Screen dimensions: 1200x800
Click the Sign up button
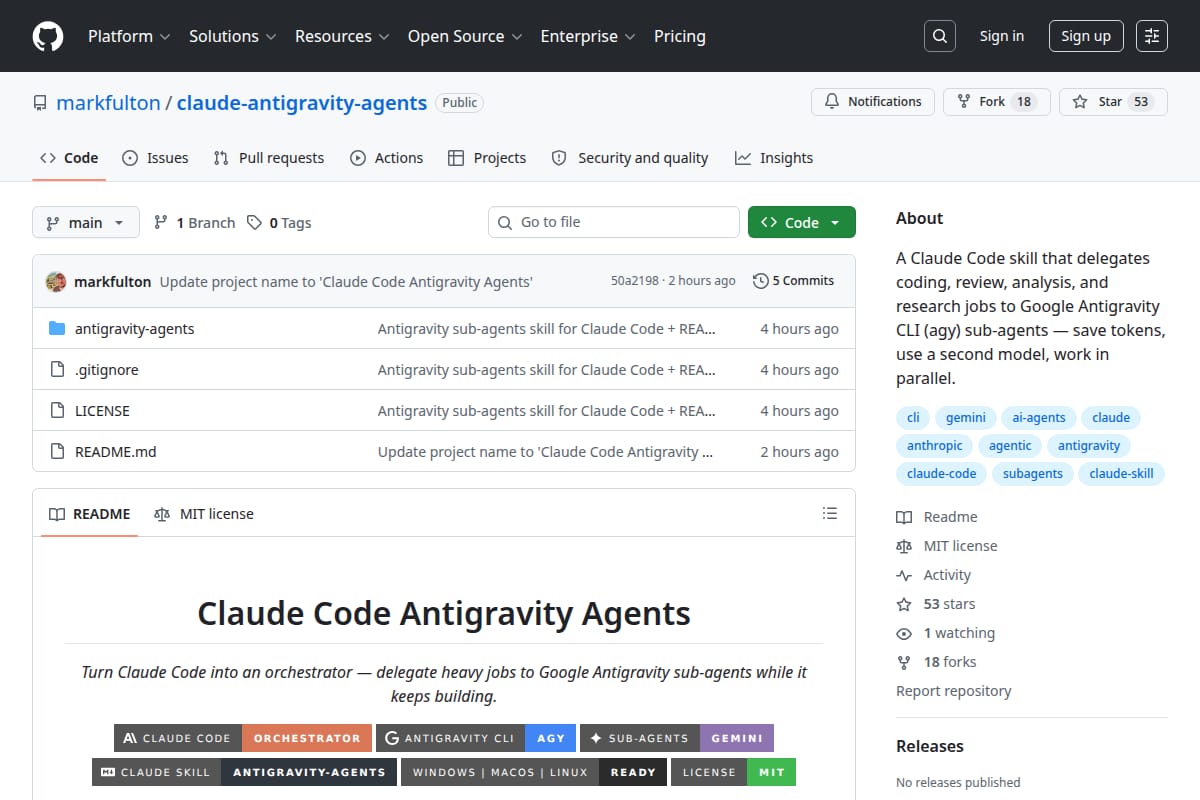1086,36
